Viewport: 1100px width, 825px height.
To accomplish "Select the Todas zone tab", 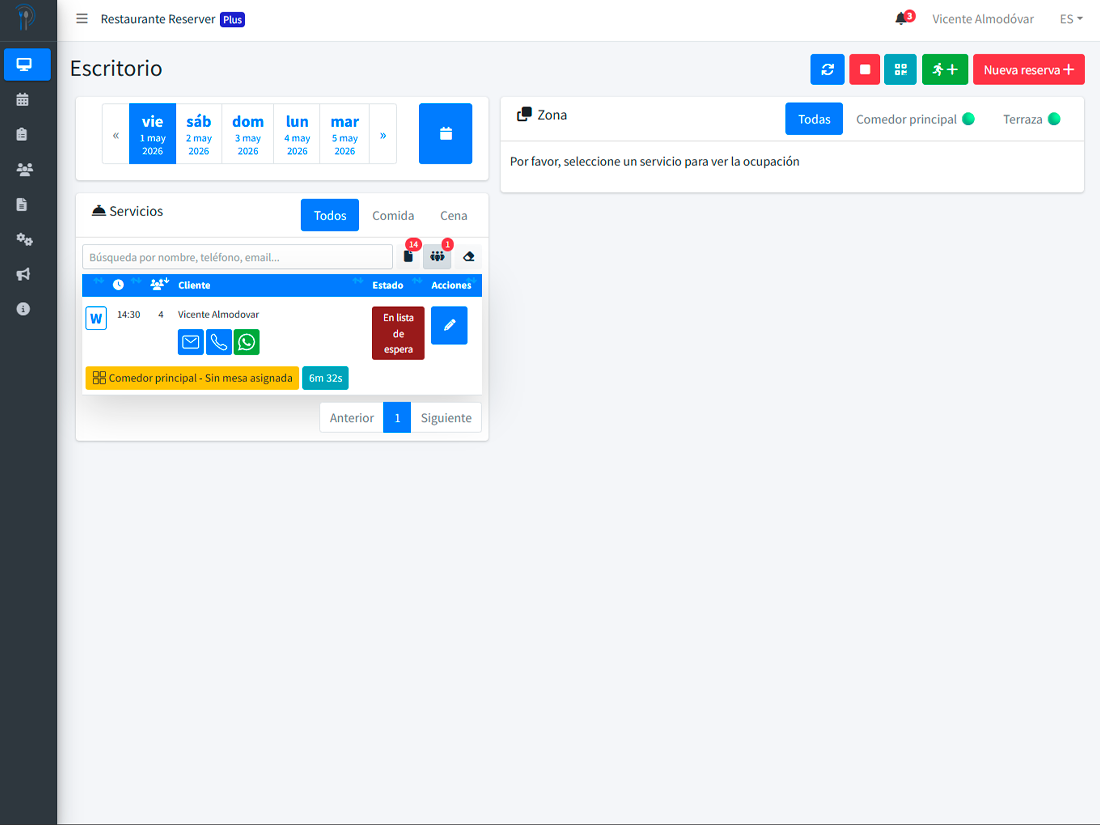I will pyautogui.click(x=814, y=119).
